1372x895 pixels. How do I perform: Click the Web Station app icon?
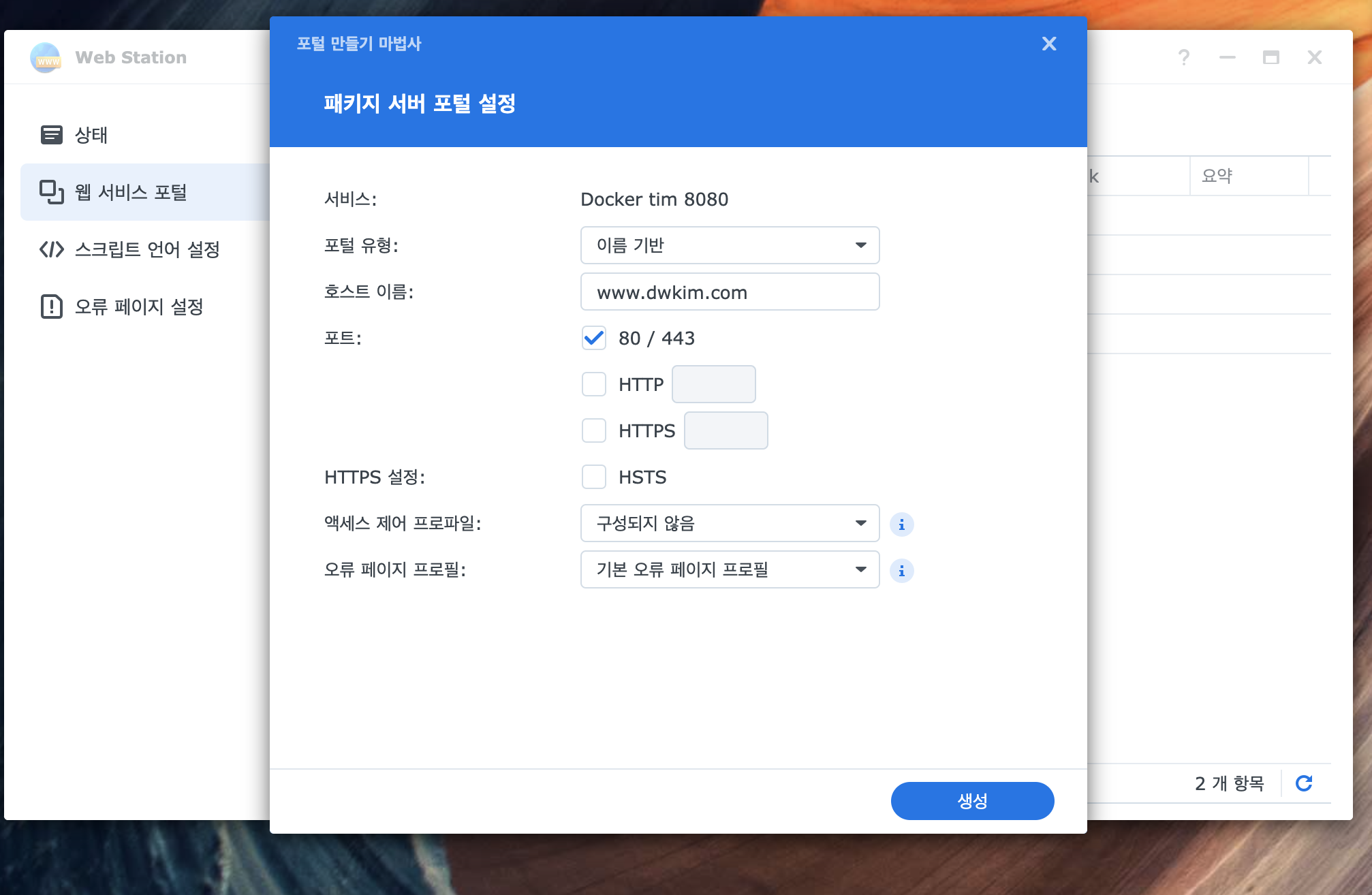point(46,58)
